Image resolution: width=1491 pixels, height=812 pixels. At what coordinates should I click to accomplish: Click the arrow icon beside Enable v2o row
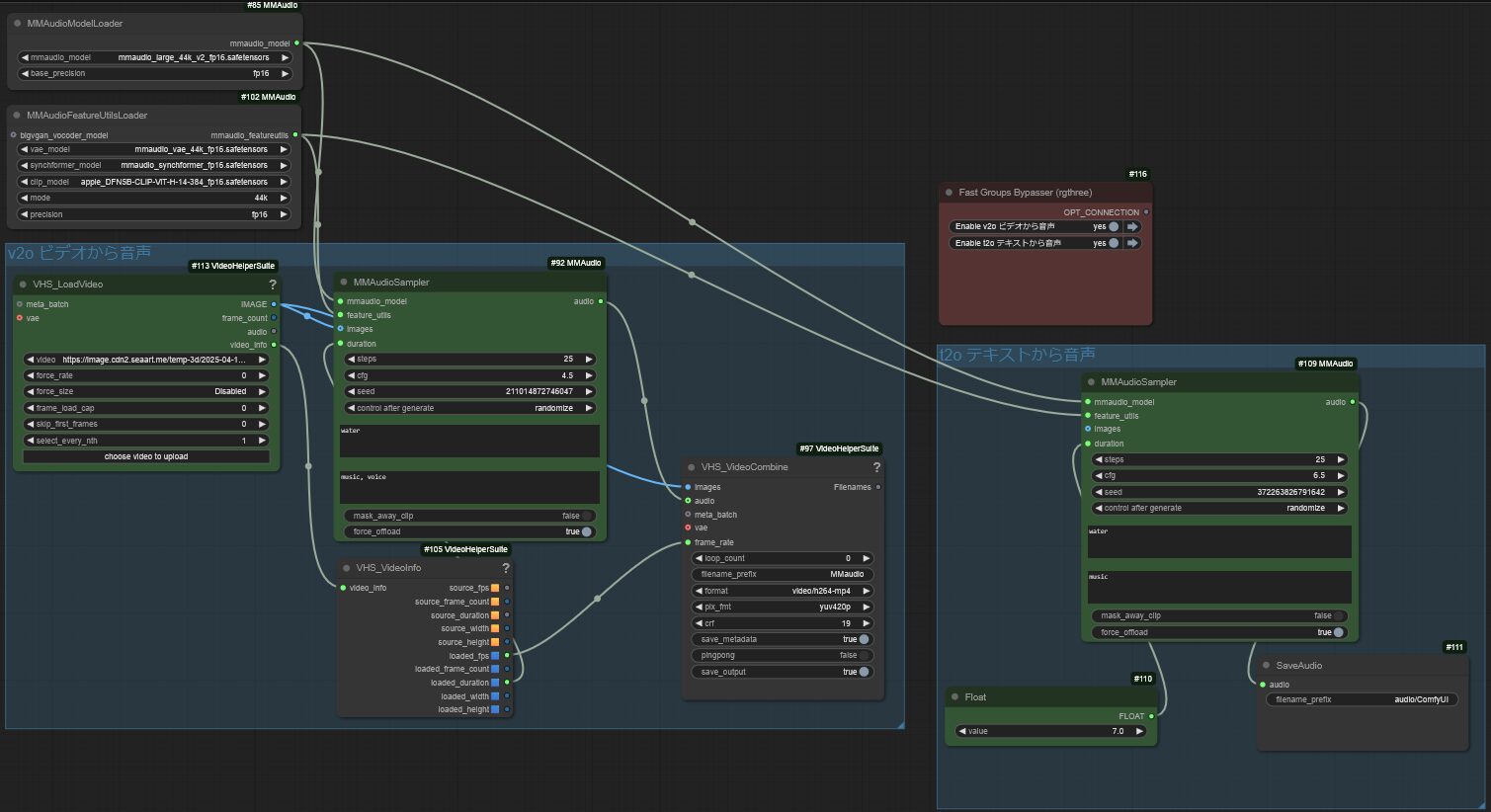coord(1132,226)
